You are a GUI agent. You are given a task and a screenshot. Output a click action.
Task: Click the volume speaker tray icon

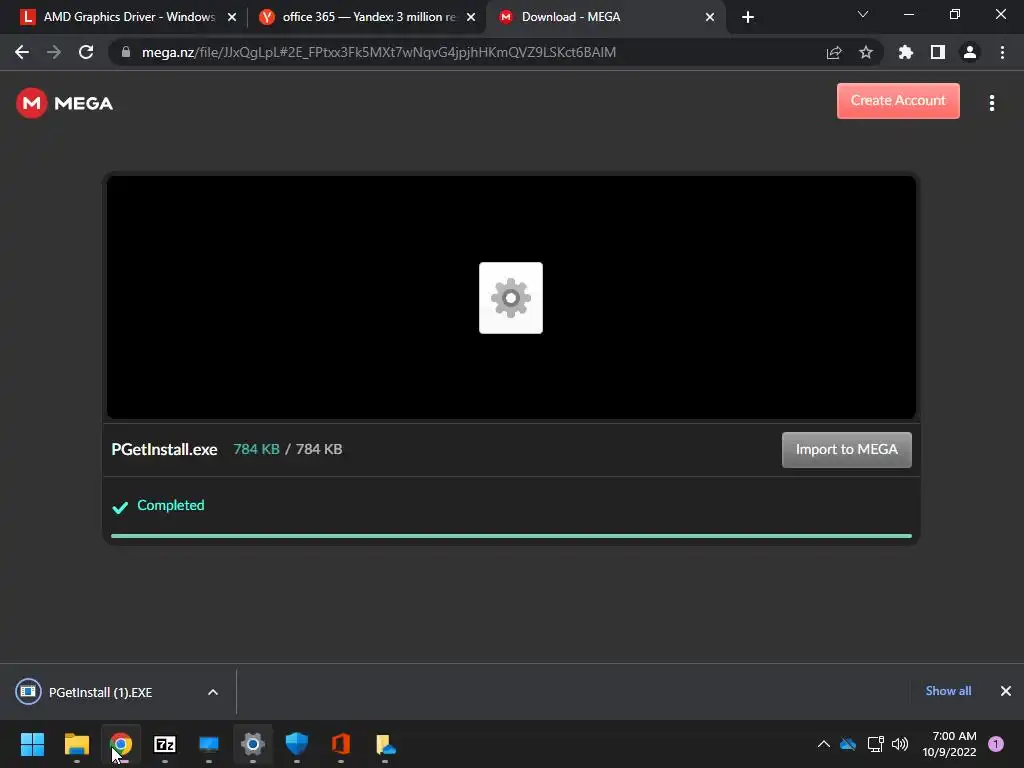900,744
